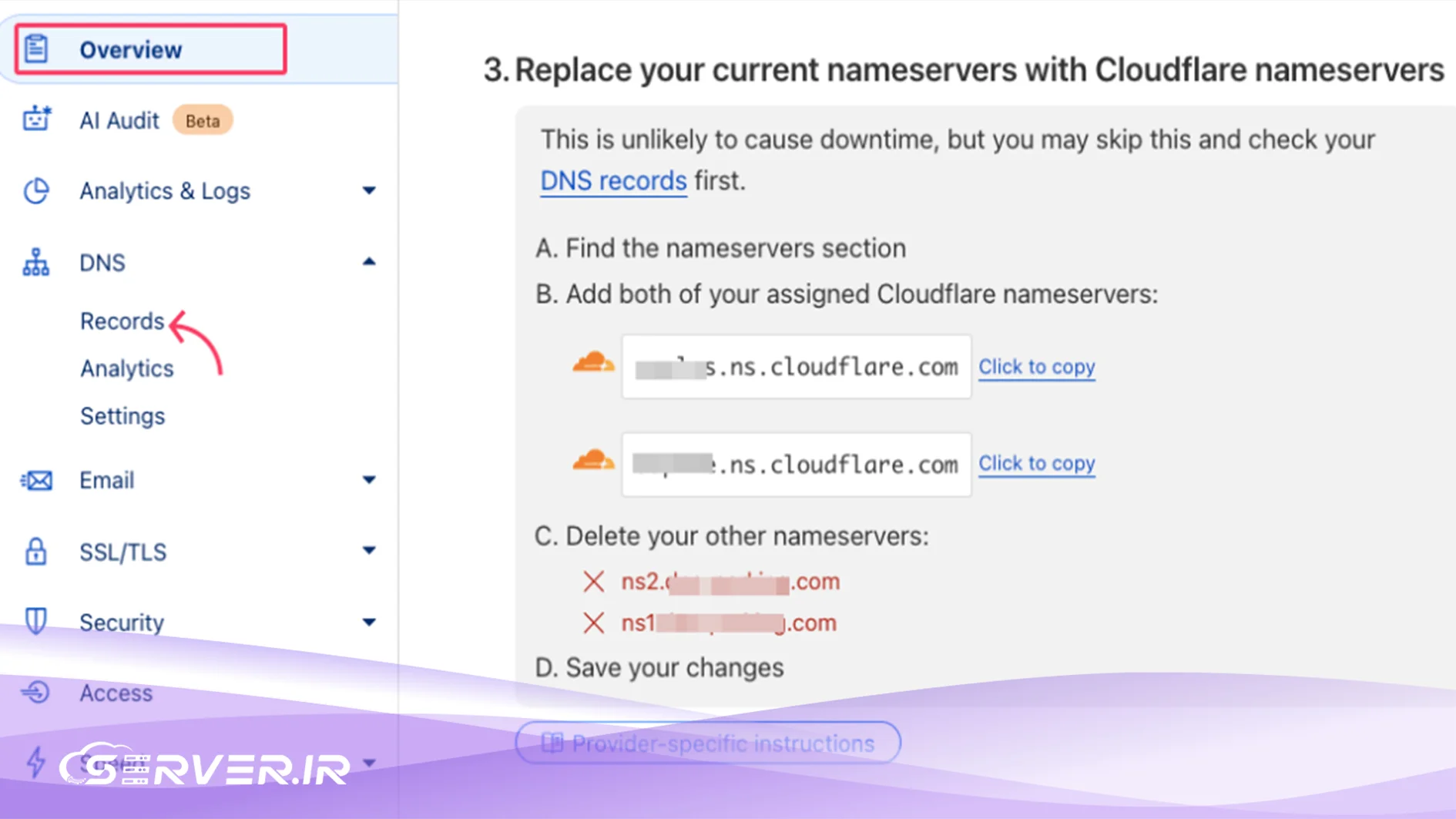This screenshot has height=819, width=1456.
Task: Open Analytics & Logs menu item
Action: [x=165, y=191]
